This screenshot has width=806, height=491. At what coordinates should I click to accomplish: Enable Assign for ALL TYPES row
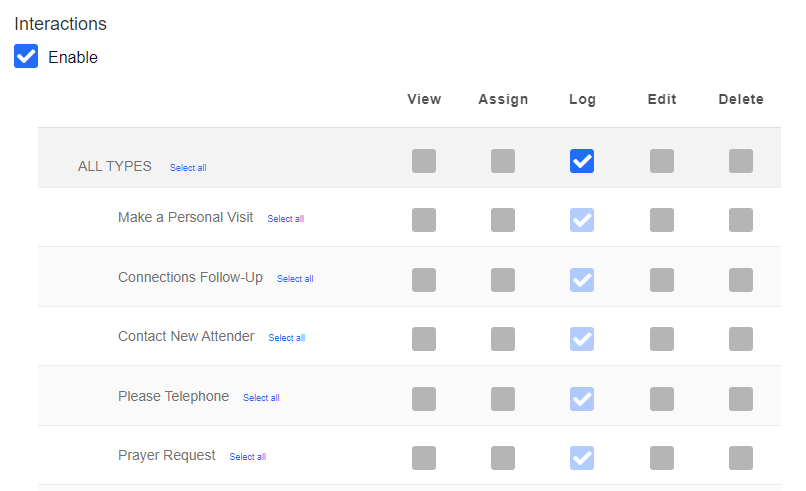tap(503, 161)
